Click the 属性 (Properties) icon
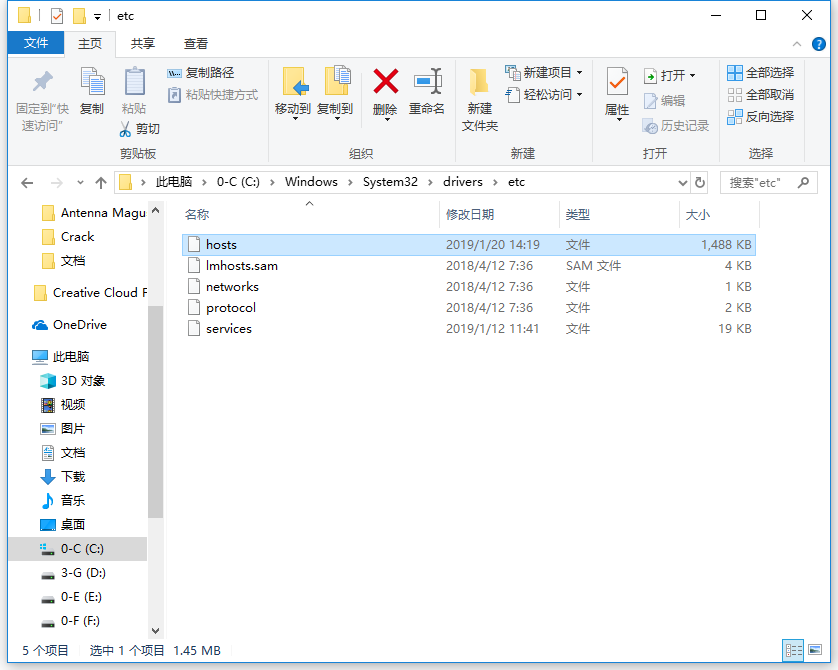Image resolution: width=838 pixels, height=670 pixels. pos(617,82)
